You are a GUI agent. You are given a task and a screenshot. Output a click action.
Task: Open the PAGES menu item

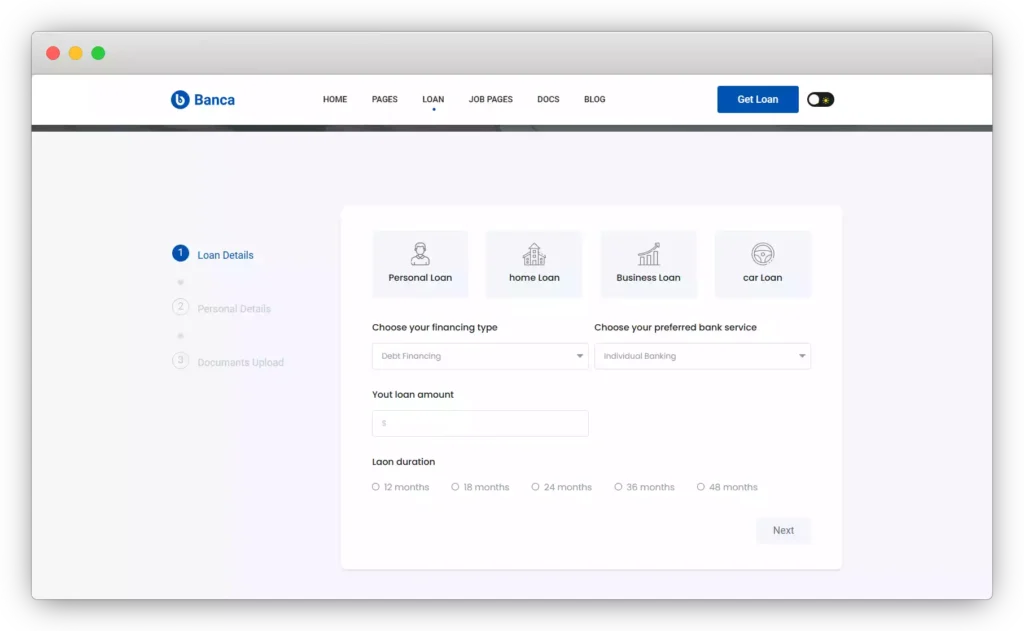click(x=385, y=99)
